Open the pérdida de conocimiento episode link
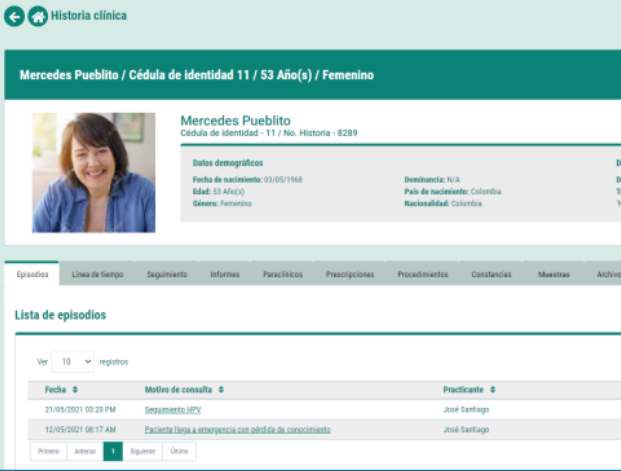Screen dimensions: 621x471 pyautogui.click(x=237, y=429)
